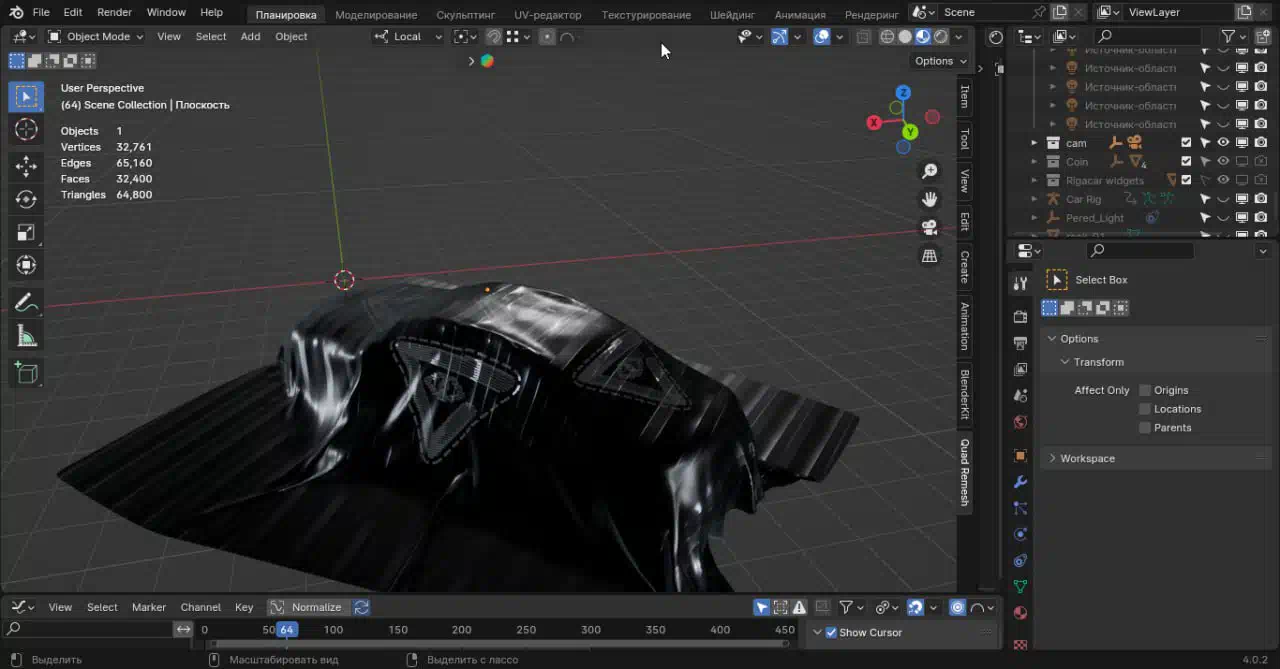The width and height of the screenshot is (1280, 669).
Task: Click the red X axis on navigation gizmo
Action: 874,123
